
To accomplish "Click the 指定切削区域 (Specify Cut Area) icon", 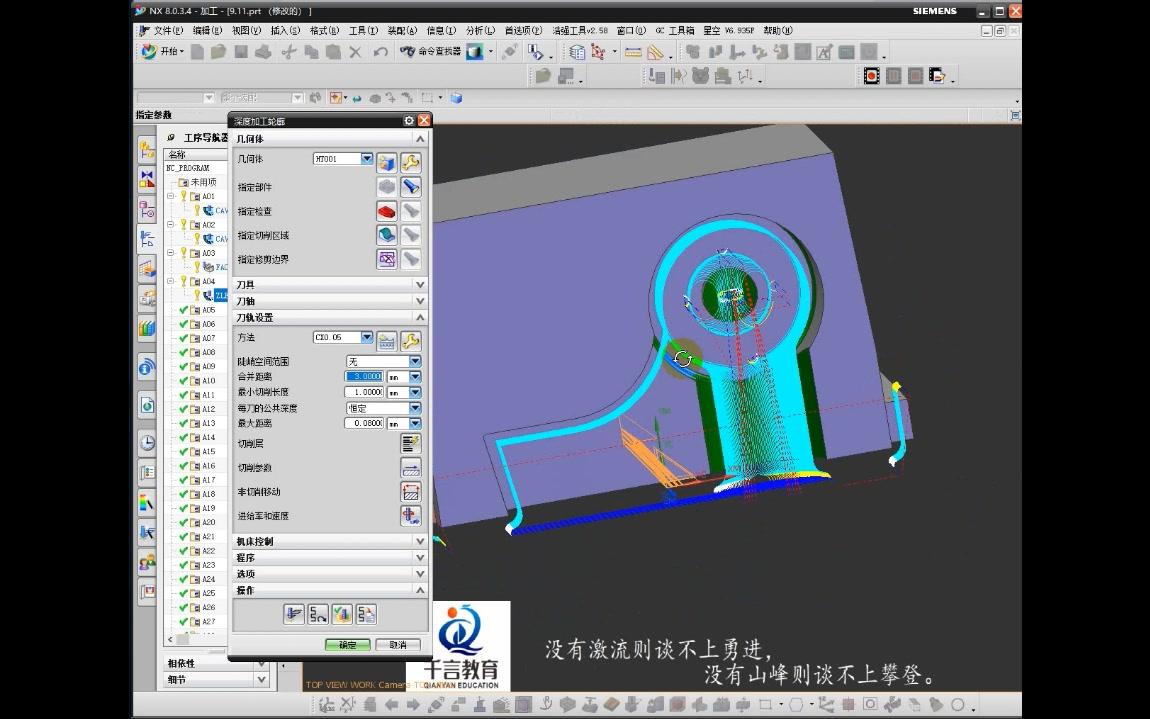I will (x=386, y=234).
